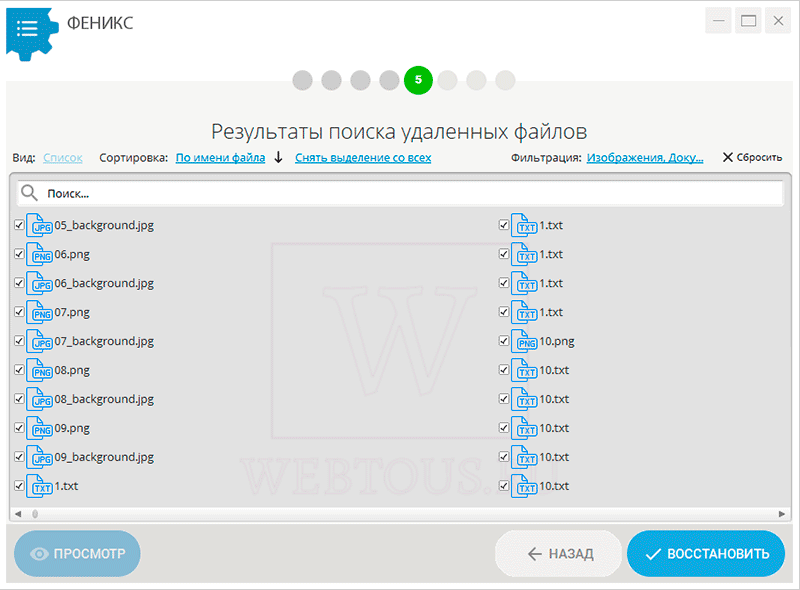Select file name 09_background.jpg

pos(104,457)
